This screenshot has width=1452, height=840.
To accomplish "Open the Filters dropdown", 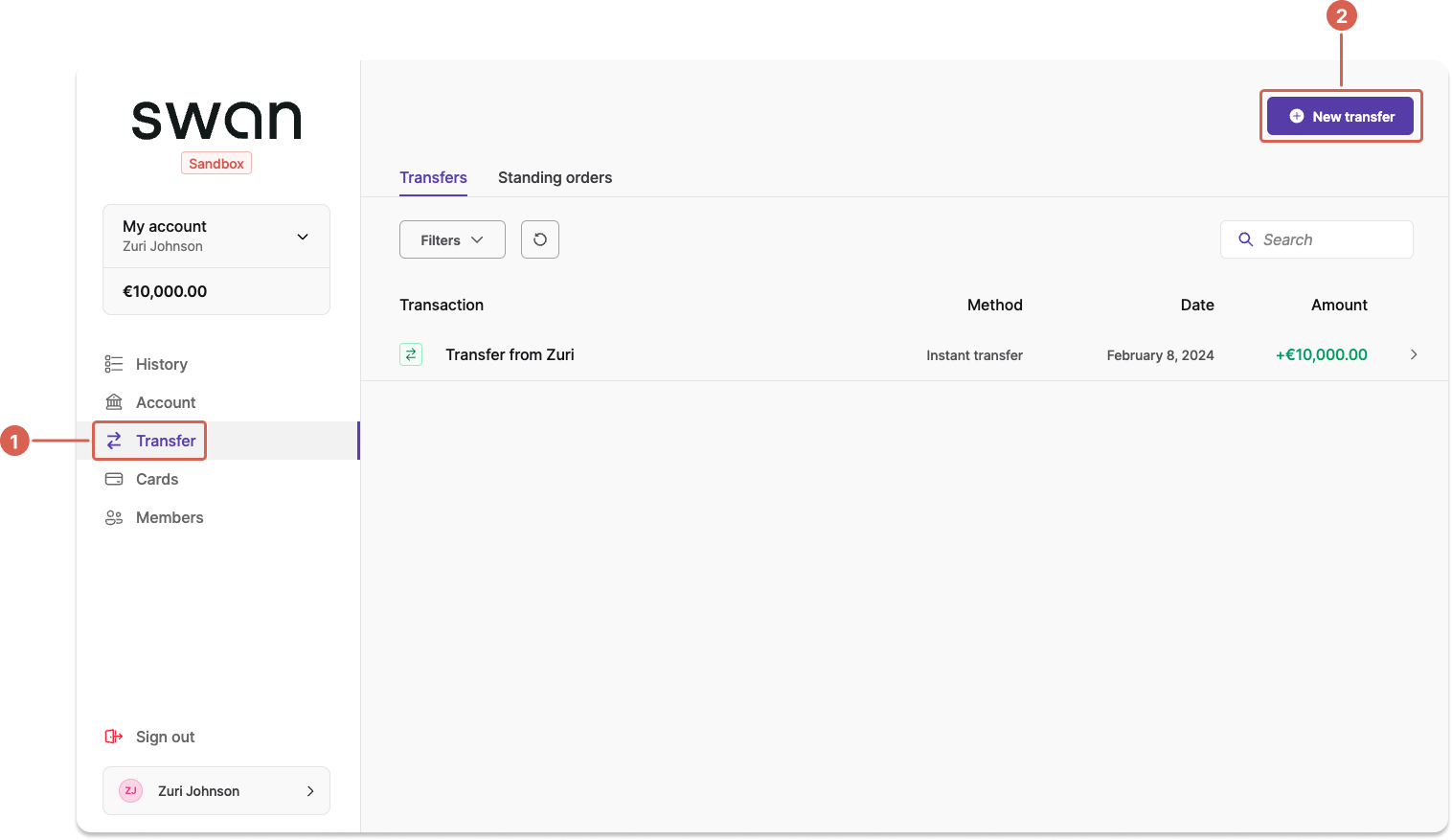I will click(452, 240).
